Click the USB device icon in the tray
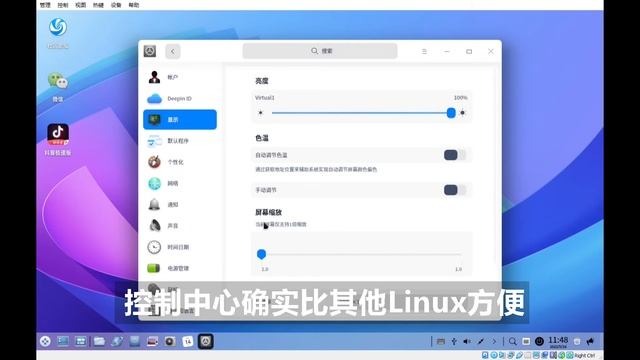The image size is (640, 360). click(454, 341)
